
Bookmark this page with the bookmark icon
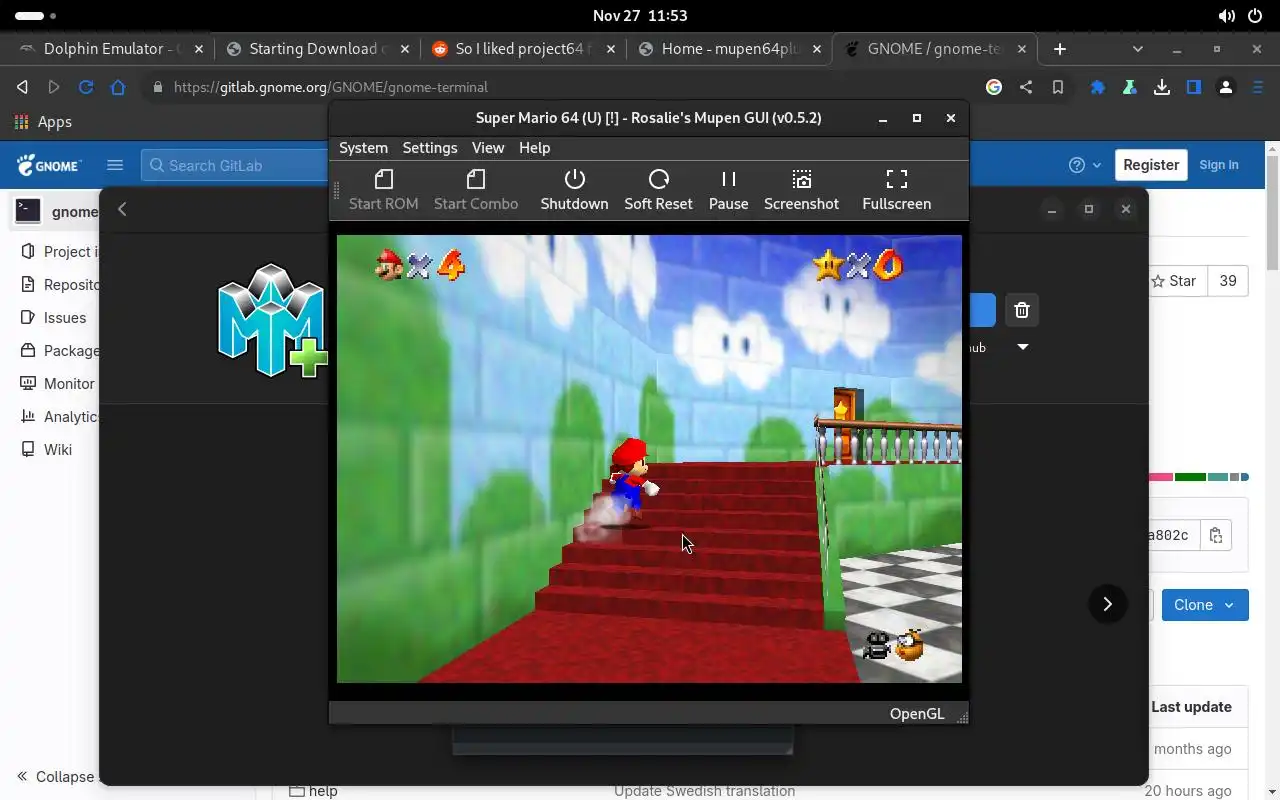pos(1058,87)
